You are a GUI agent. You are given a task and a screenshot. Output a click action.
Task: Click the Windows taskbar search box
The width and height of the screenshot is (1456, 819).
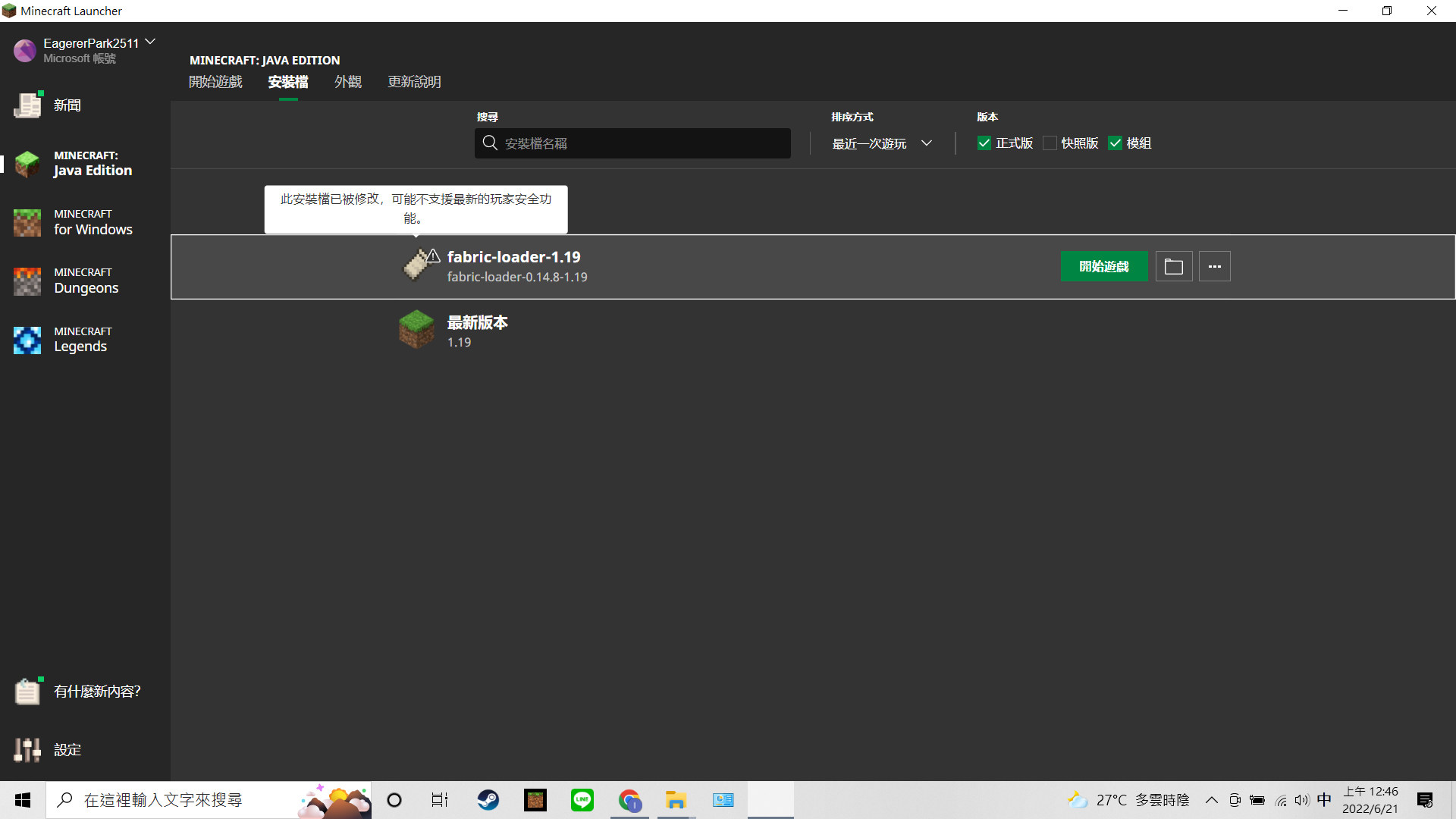(209, 800)
